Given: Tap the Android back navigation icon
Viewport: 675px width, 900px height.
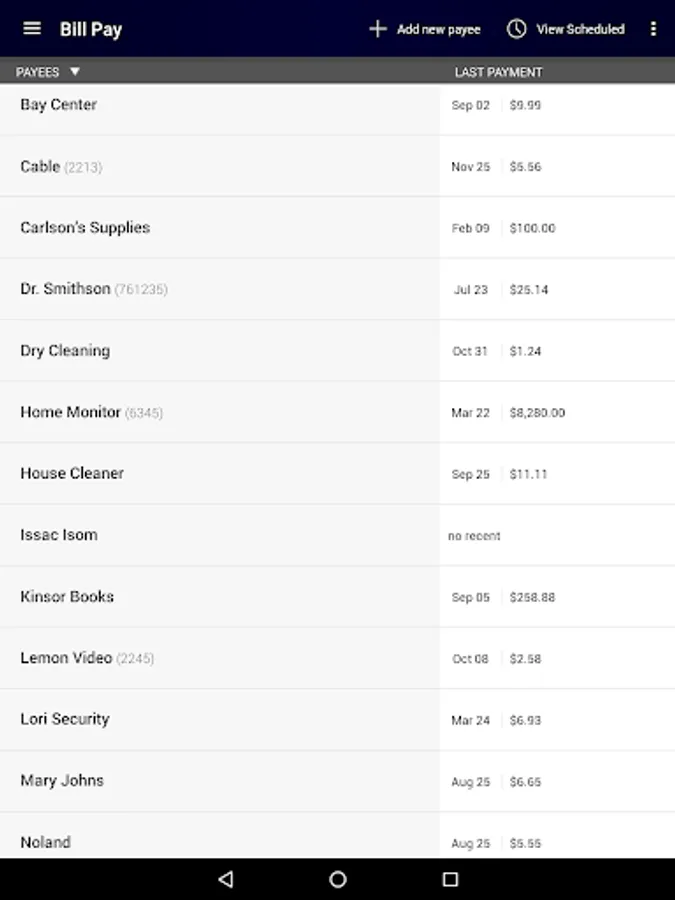Looking at the screenshot, I should tap(225, 879).
